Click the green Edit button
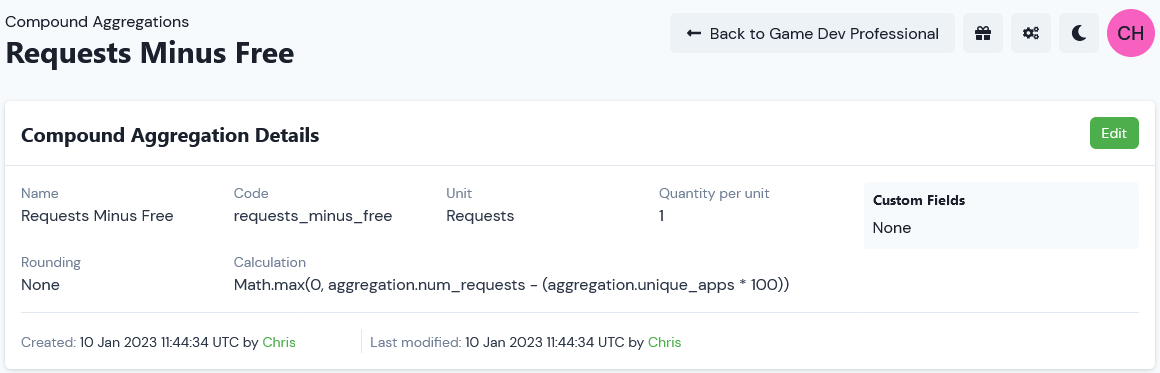1160x373 pixels. (x=1114, y=133)
